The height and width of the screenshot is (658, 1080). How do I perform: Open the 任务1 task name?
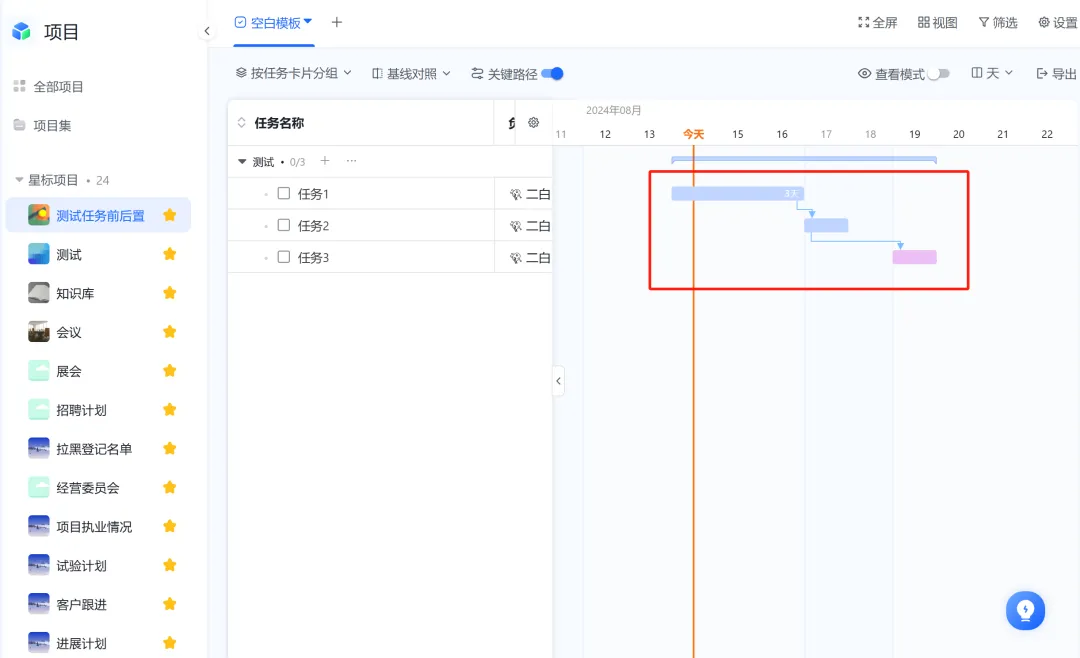pyautogui.click(x=313, y=194)
